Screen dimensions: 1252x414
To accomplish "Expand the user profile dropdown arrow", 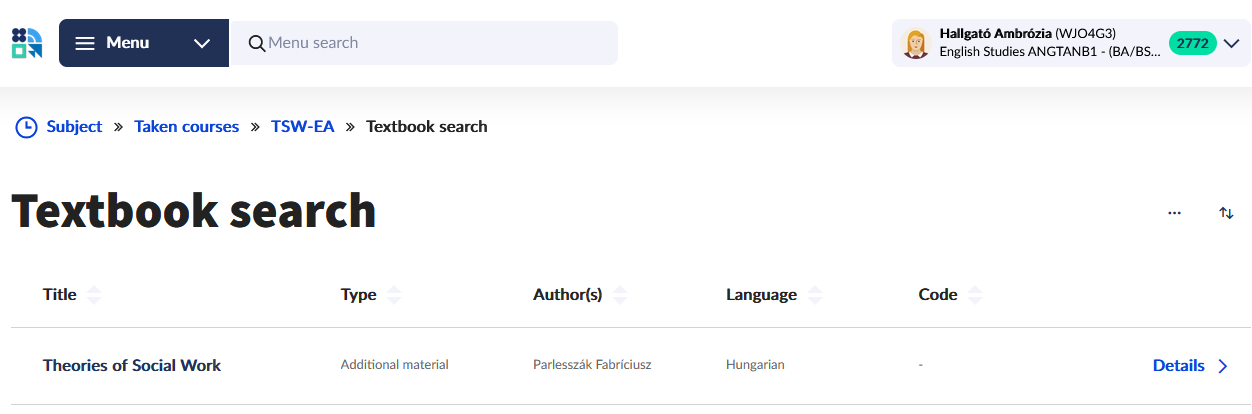I will click(x=1231, y=43).
